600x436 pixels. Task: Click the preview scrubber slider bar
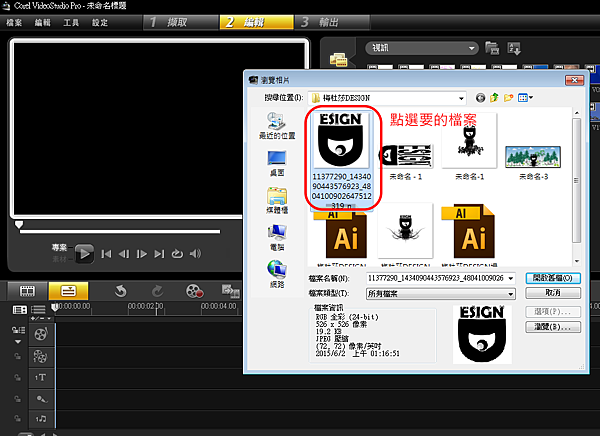tap(120, 231)
